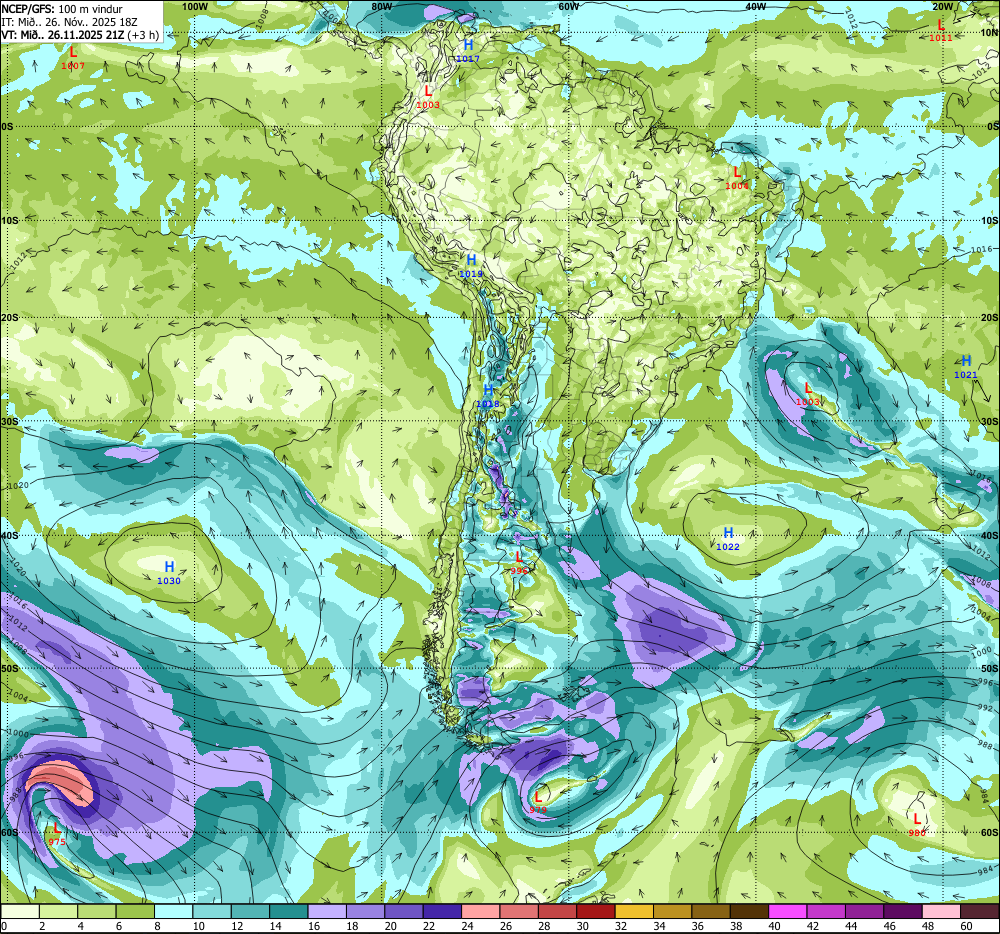Click the low pressure label L 980

[917, 824]
